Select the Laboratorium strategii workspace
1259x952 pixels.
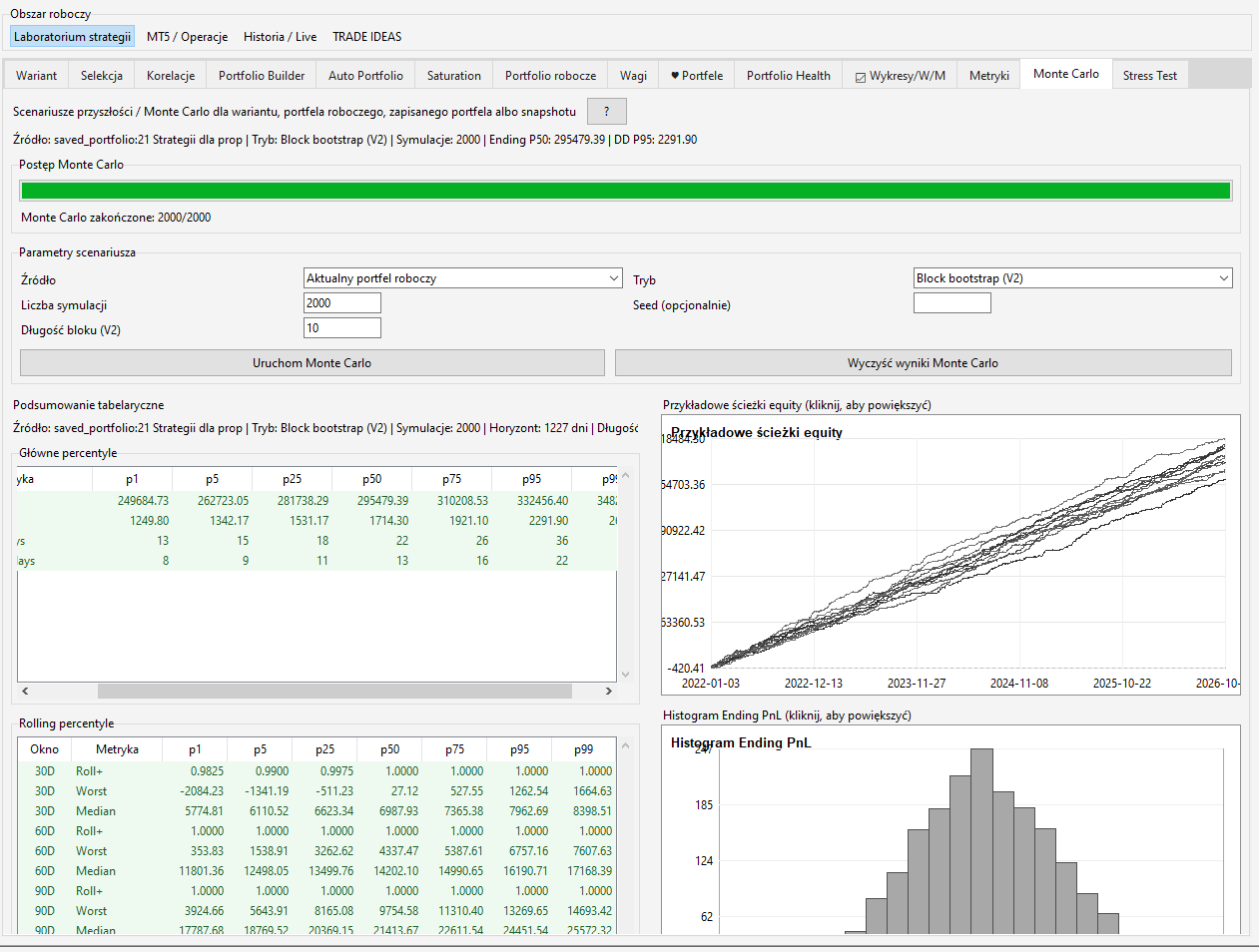(73, 37)
